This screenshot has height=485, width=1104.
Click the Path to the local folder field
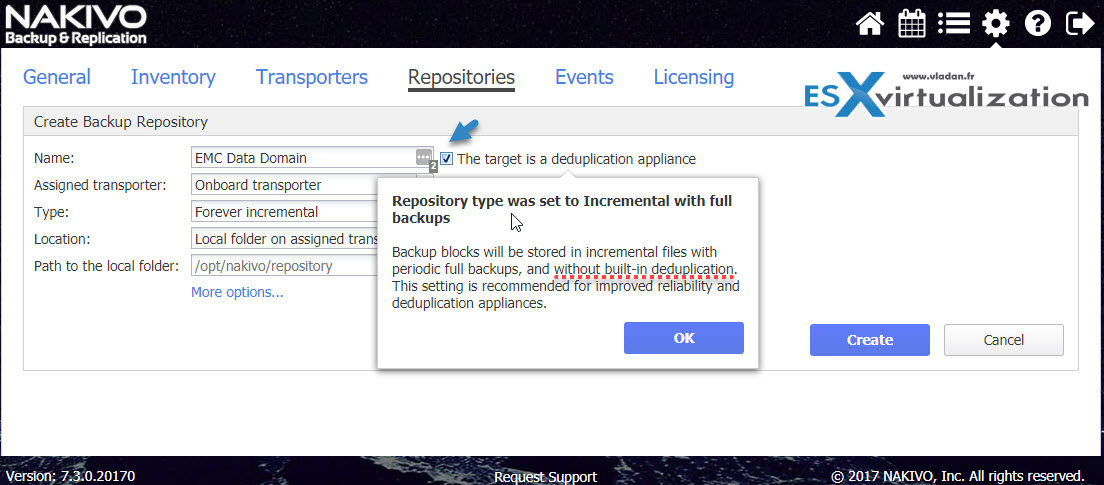tap(284, 265)
